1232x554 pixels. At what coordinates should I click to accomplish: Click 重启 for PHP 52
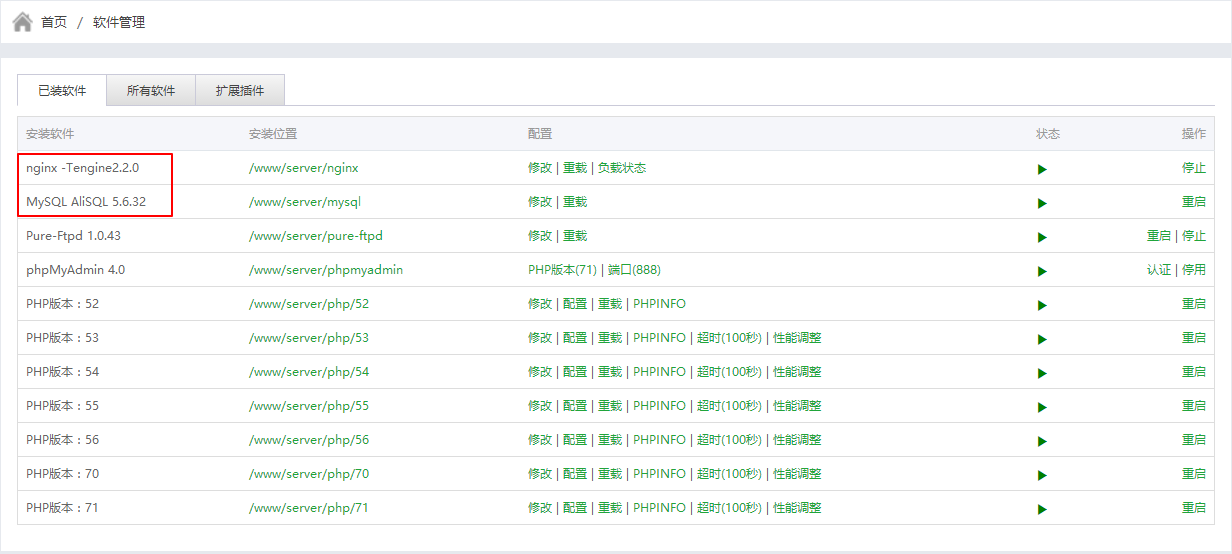[x=1194, y=304]
